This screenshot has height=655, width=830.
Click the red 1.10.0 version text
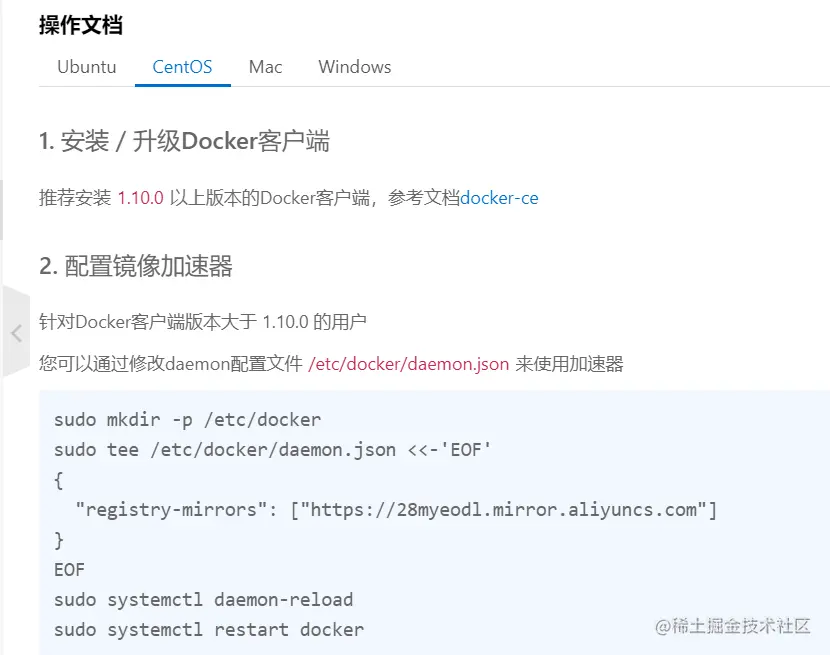[140, 198]
